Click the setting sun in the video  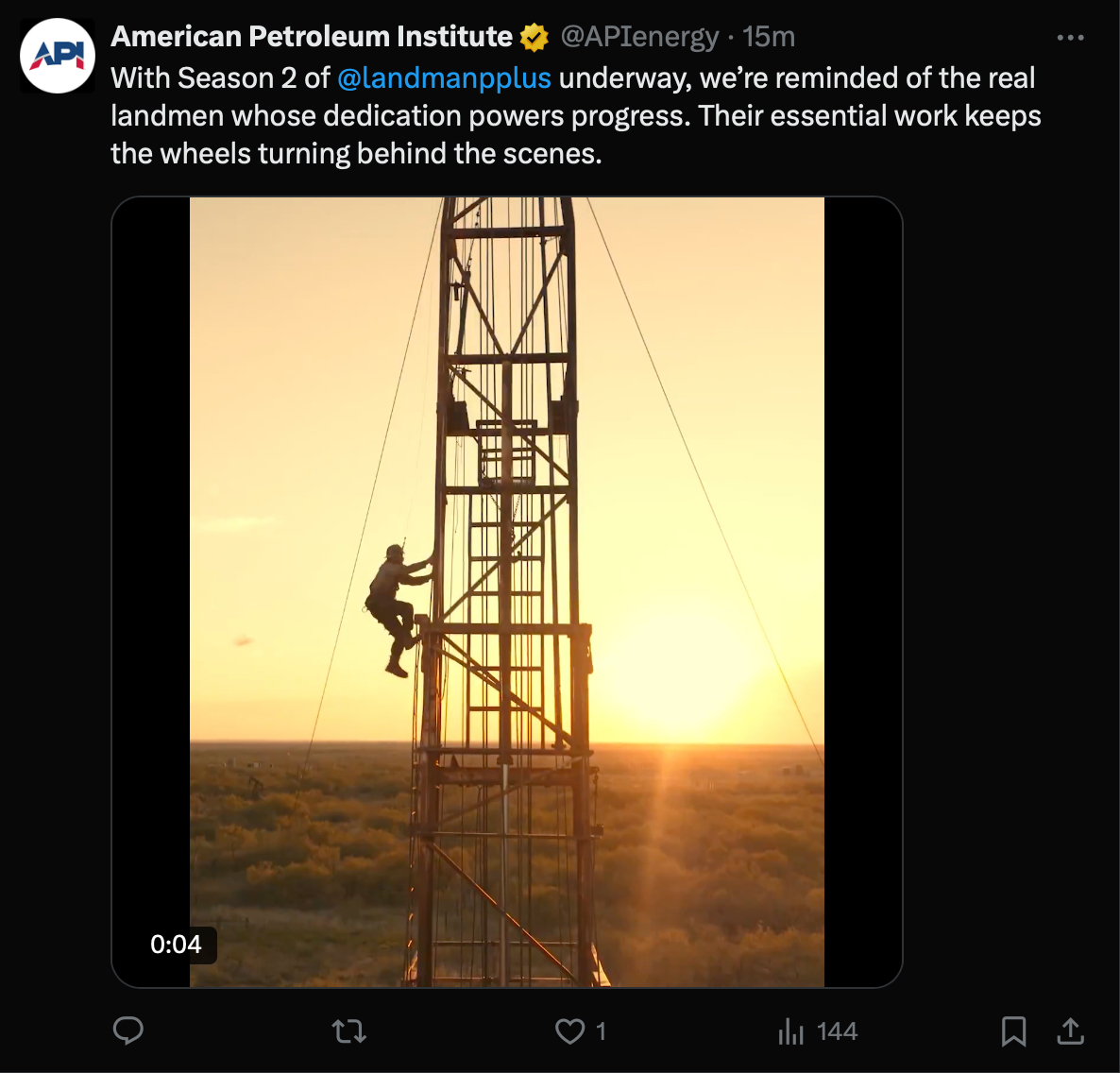coord(682,688)
